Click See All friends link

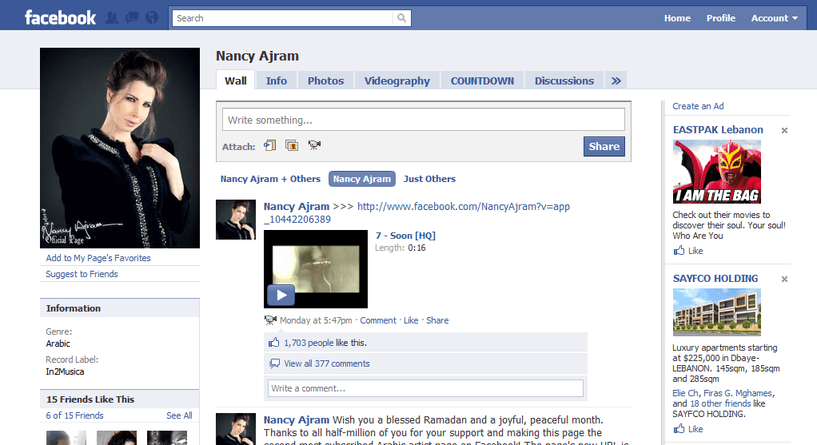click(179, 416)
